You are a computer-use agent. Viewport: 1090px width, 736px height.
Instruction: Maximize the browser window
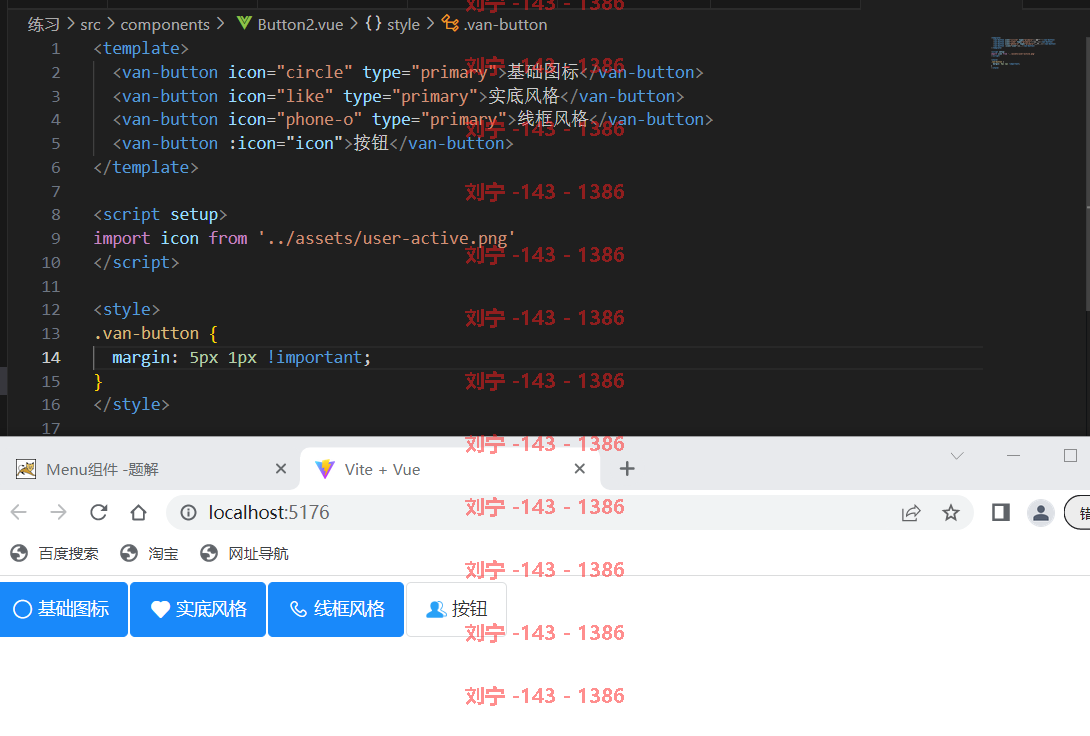click(1071, 456)
